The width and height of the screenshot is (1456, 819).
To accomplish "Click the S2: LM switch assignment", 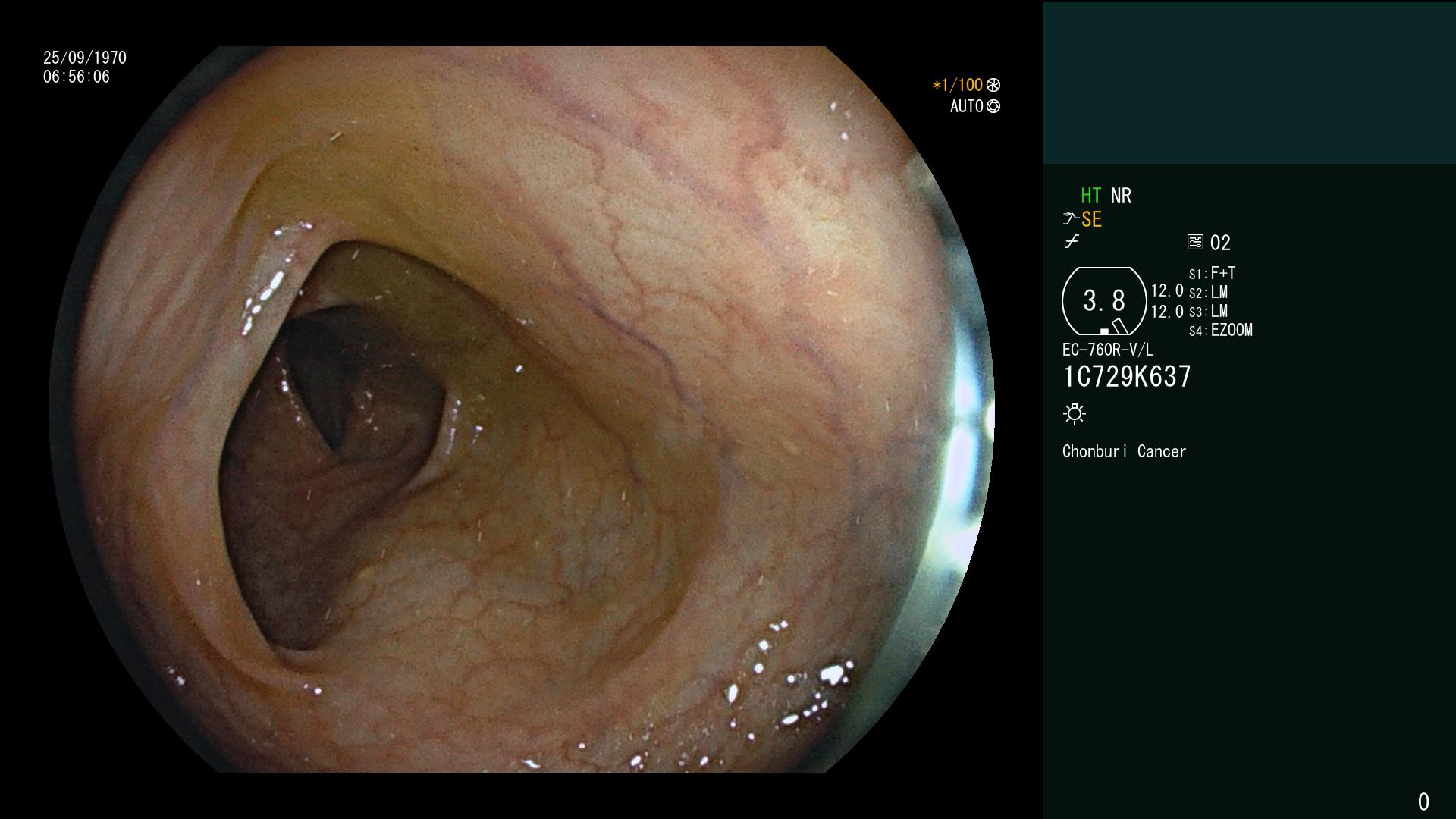I will [x=1208, y=292].
